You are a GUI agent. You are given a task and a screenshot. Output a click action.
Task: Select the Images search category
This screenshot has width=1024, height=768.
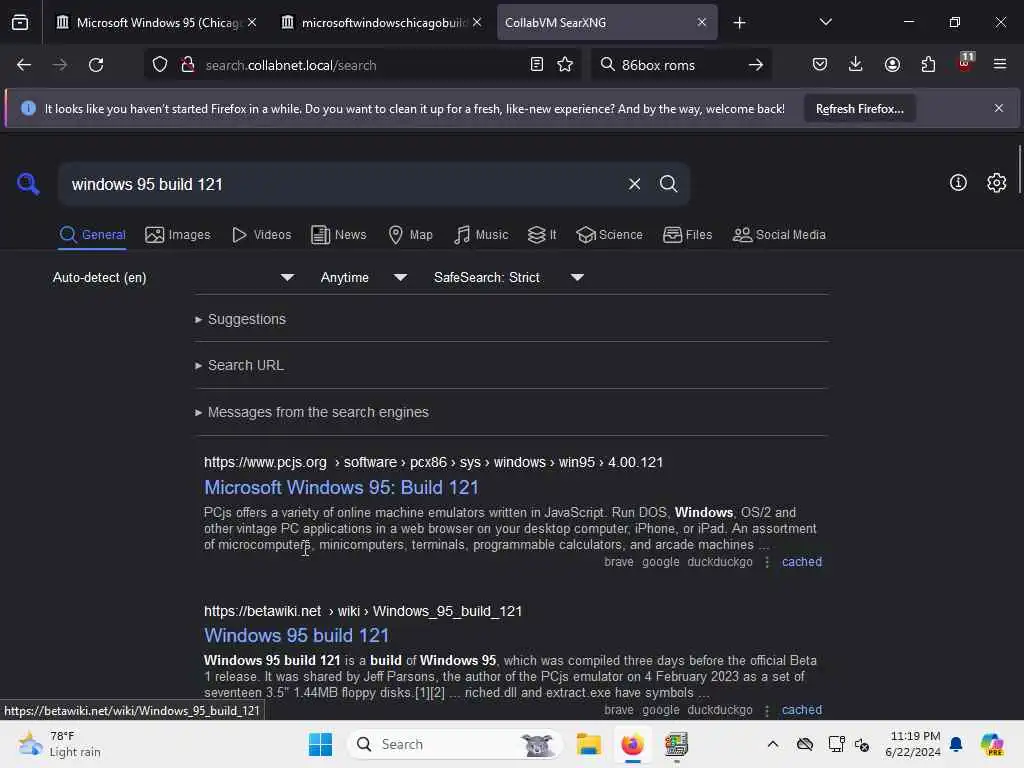[x=178, y=234]
